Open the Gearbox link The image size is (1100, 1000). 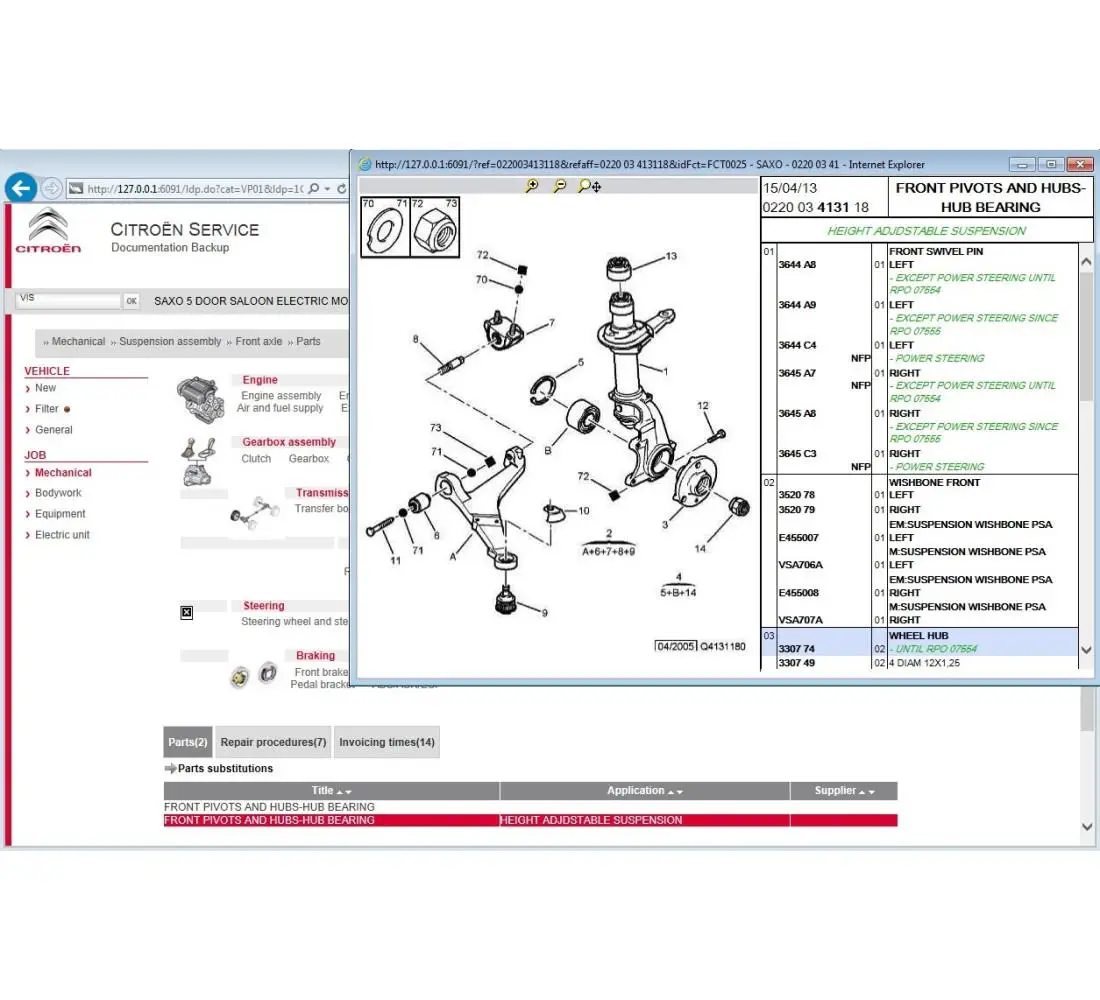point(309,458)
